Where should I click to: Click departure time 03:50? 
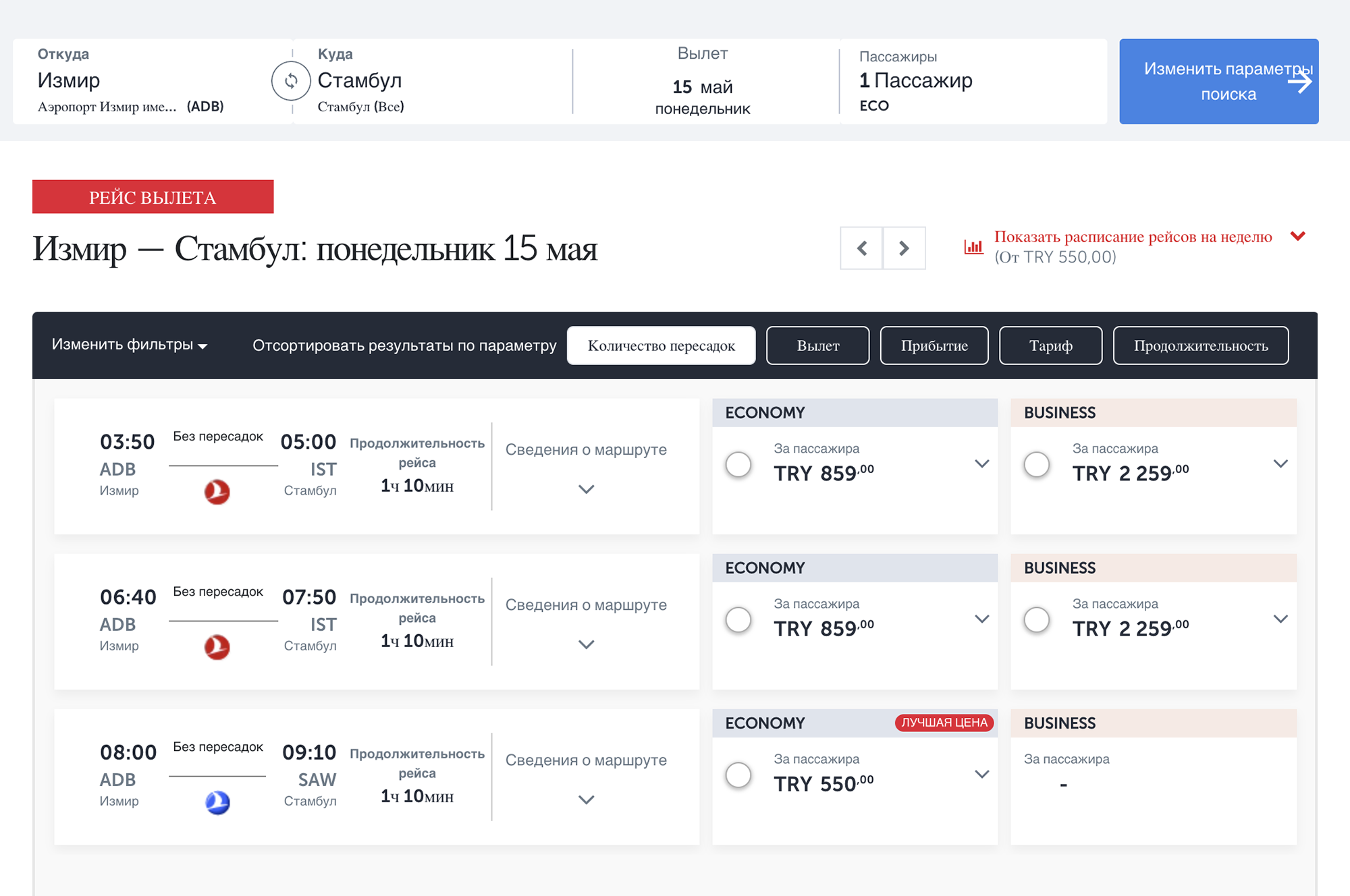pyautogui.click(x=128, y=442)
